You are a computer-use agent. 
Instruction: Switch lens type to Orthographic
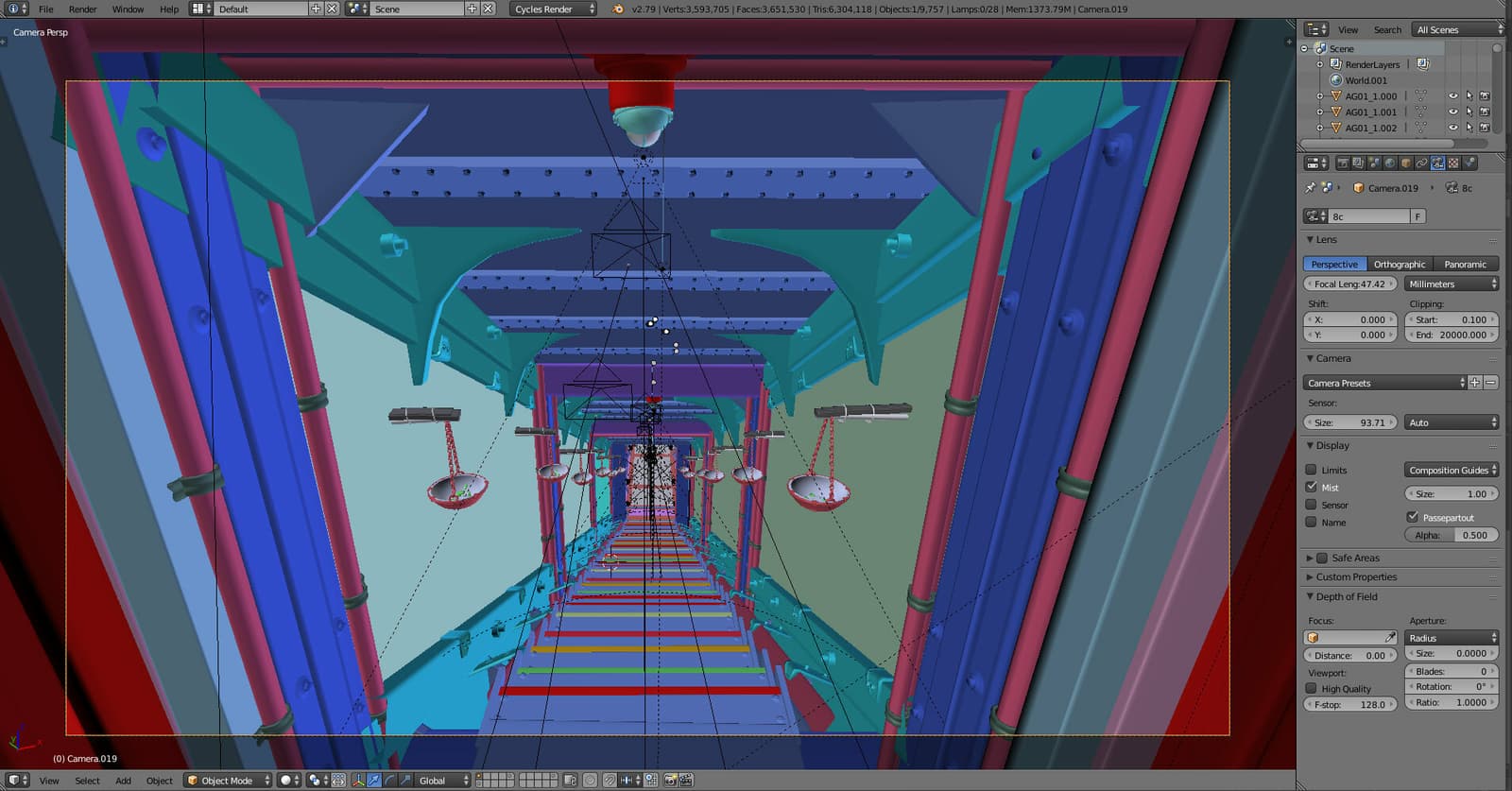(x=1400, y=265)
